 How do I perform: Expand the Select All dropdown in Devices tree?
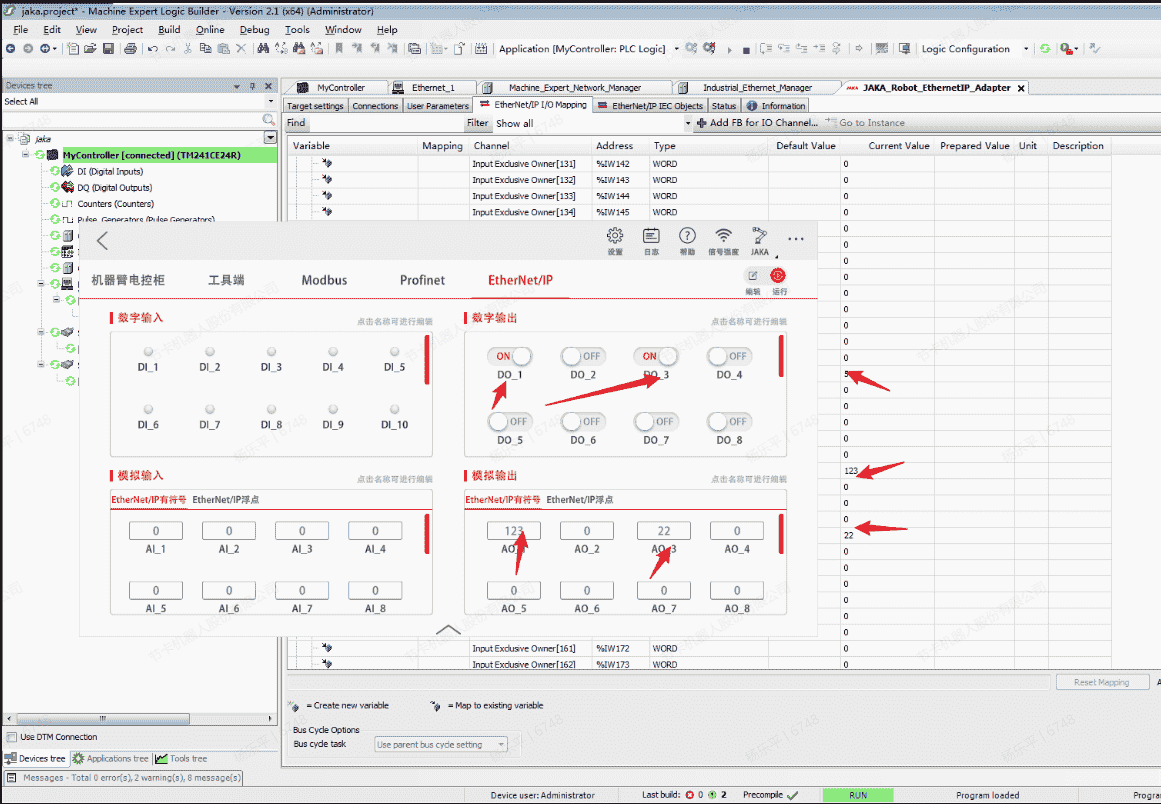click(x=270, y=101)
